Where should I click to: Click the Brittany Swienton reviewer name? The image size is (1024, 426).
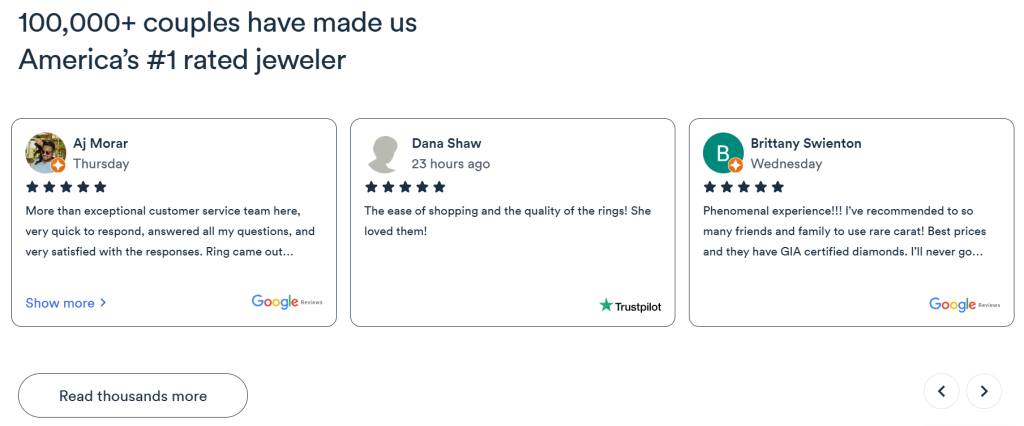(806, 143)
